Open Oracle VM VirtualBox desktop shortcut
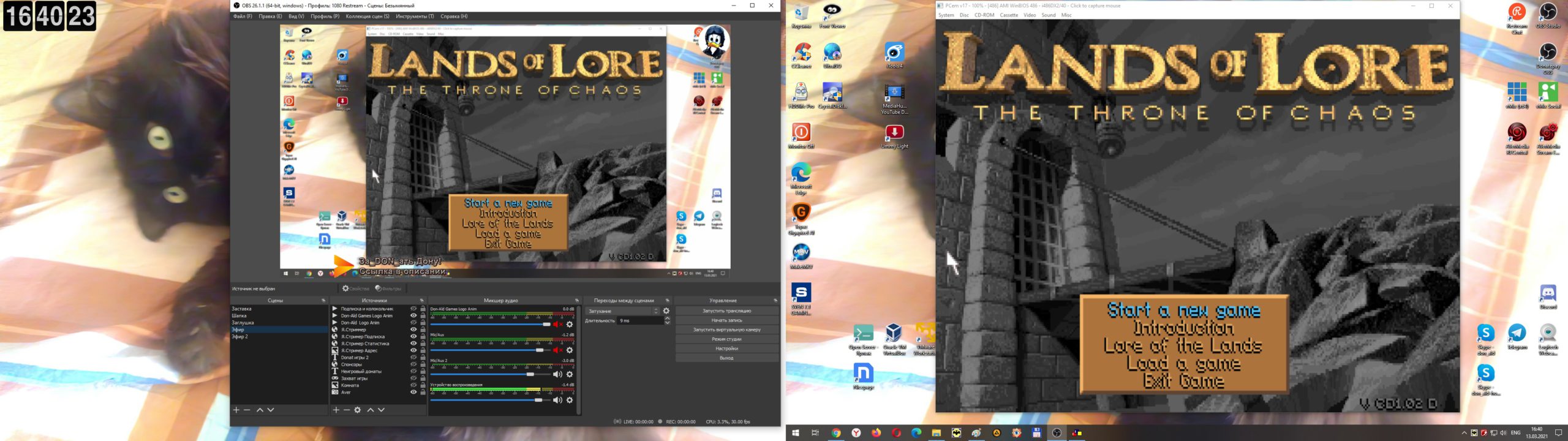 [894, 339]
